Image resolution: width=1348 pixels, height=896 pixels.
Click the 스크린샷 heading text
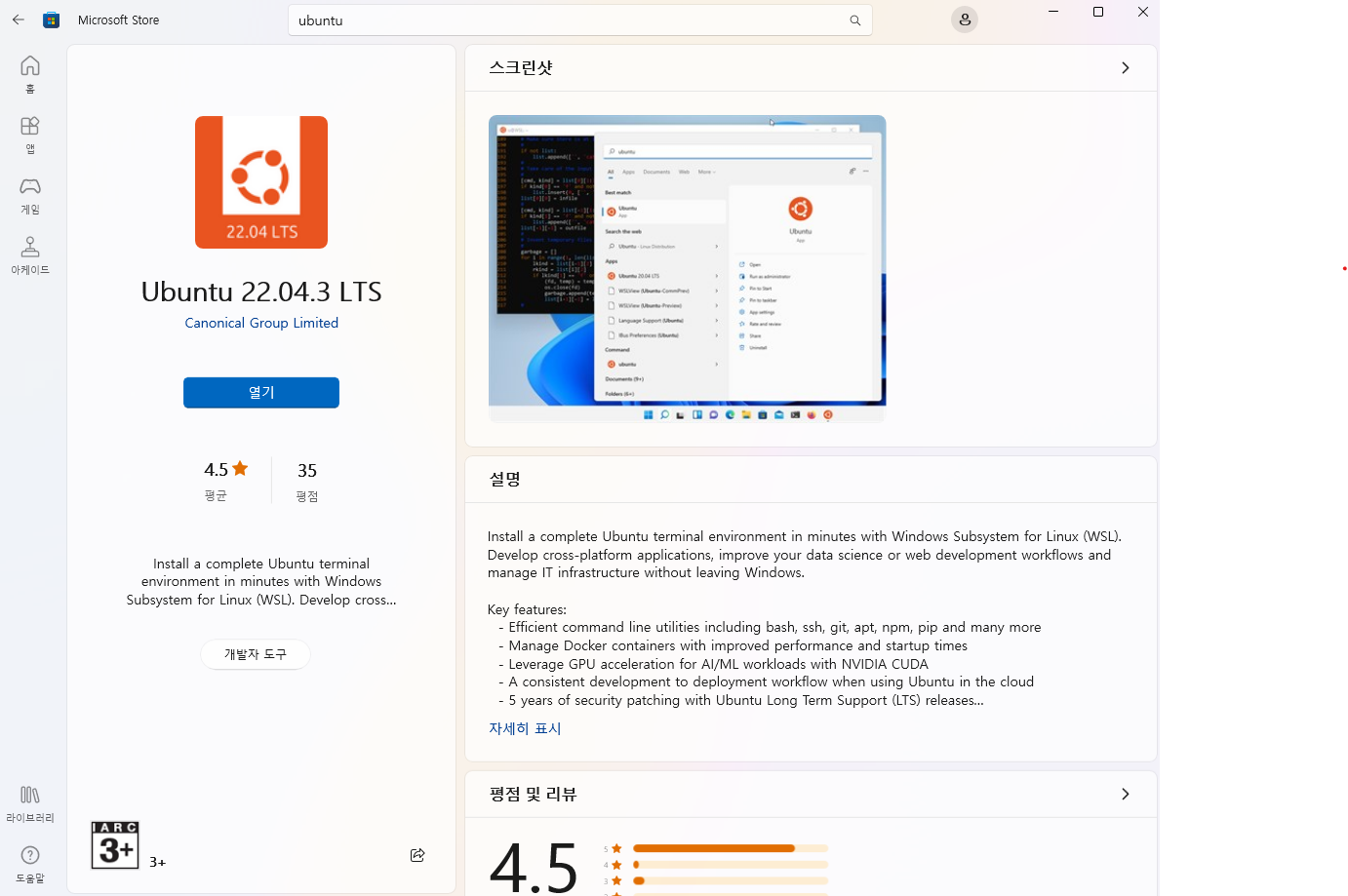pos(521,67)
